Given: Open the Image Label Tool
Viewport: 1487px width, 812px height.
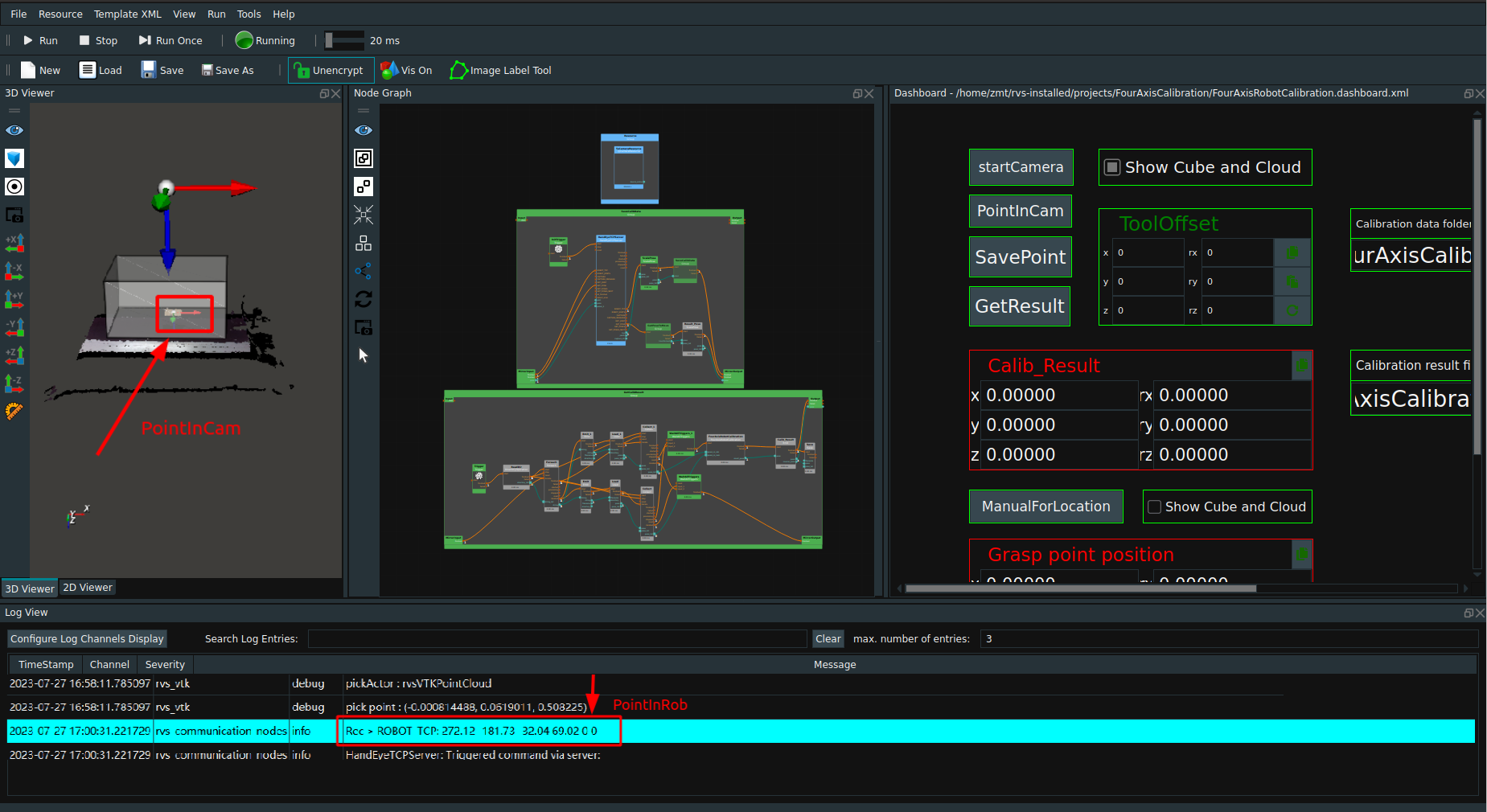Looking at the screenshot, I should point(500,70).
